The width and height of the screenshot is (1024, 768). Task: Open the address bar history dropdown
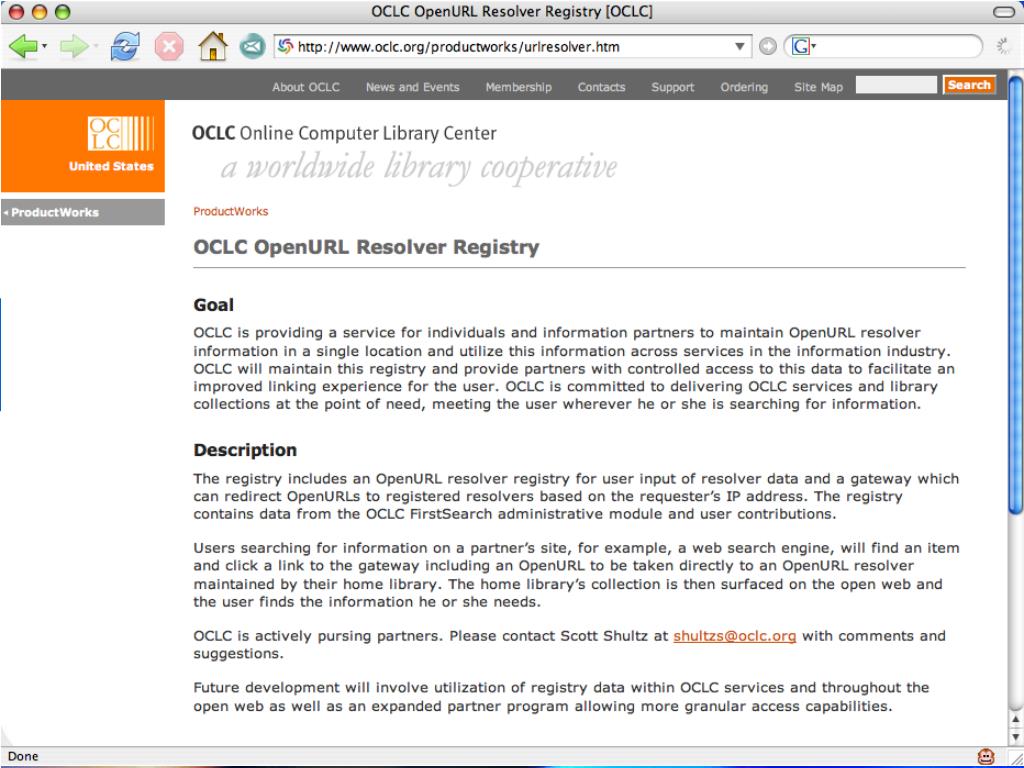[x=739, y=46]
